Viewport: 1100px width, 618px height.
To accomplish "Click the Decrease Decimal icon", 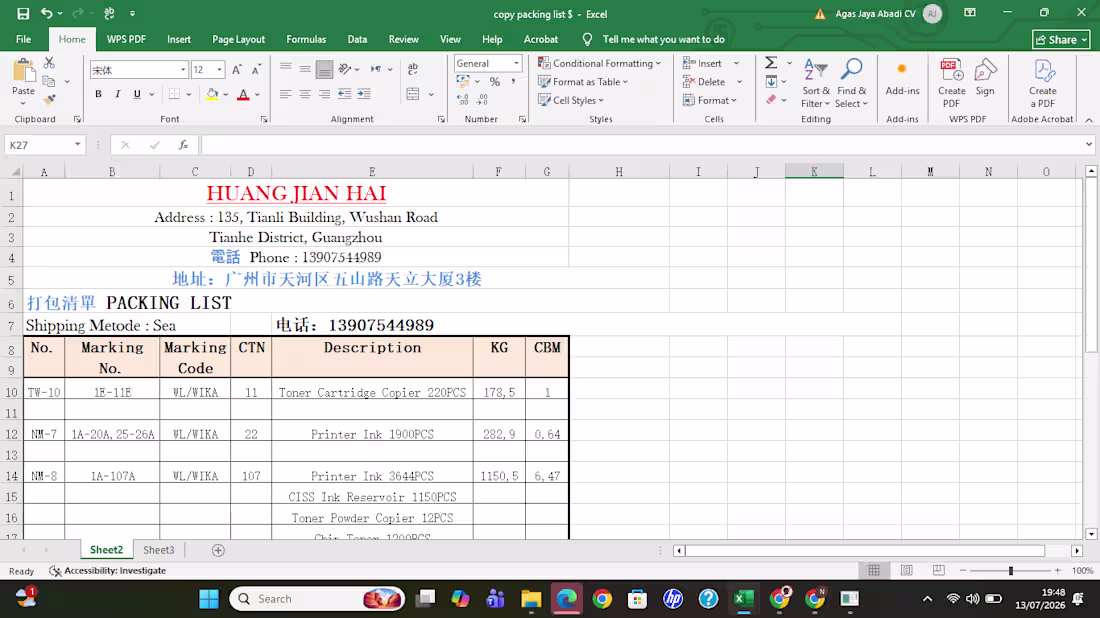I will point(483,100).
